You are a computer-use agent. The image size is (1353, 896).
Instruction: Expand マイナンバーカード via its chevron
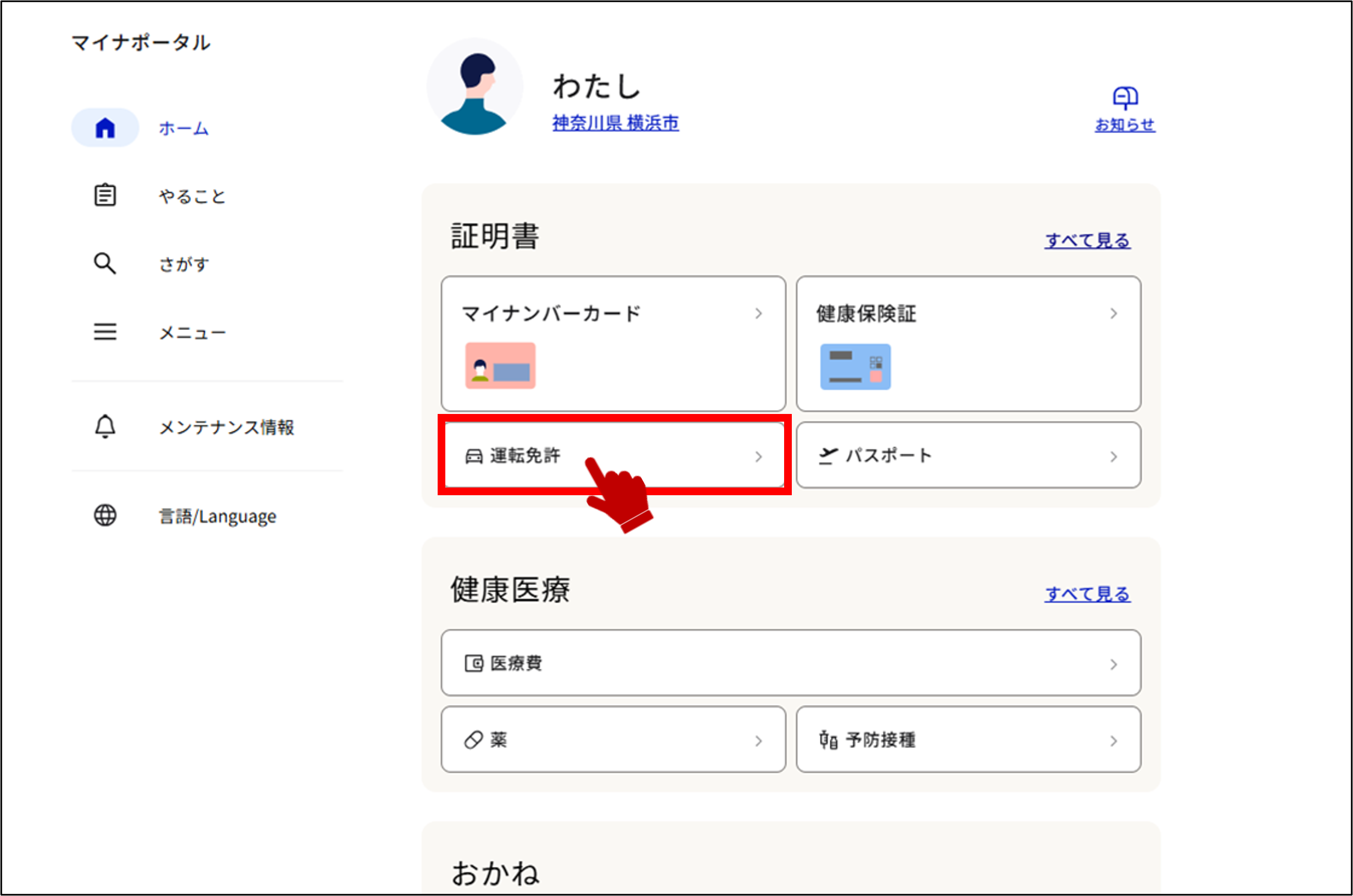tap(758, 313)
